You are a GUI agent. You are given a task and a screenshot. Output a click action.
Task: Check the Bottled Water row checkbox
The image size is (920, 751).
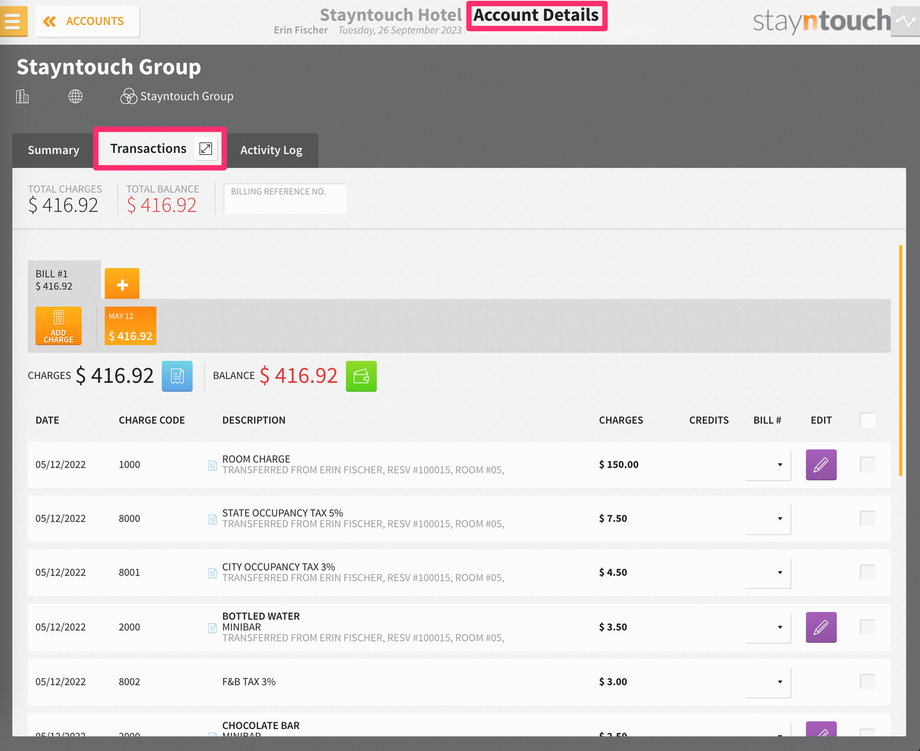tap(867, 627)
